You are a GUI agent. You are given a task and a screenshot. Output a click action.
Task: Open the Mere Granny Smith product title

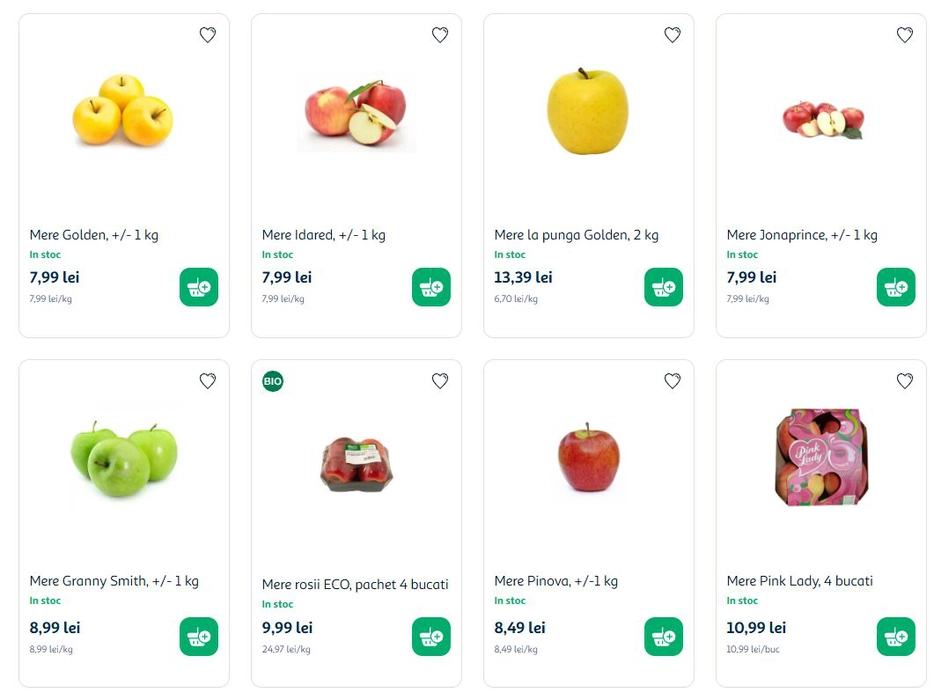(x=114, y=581)
